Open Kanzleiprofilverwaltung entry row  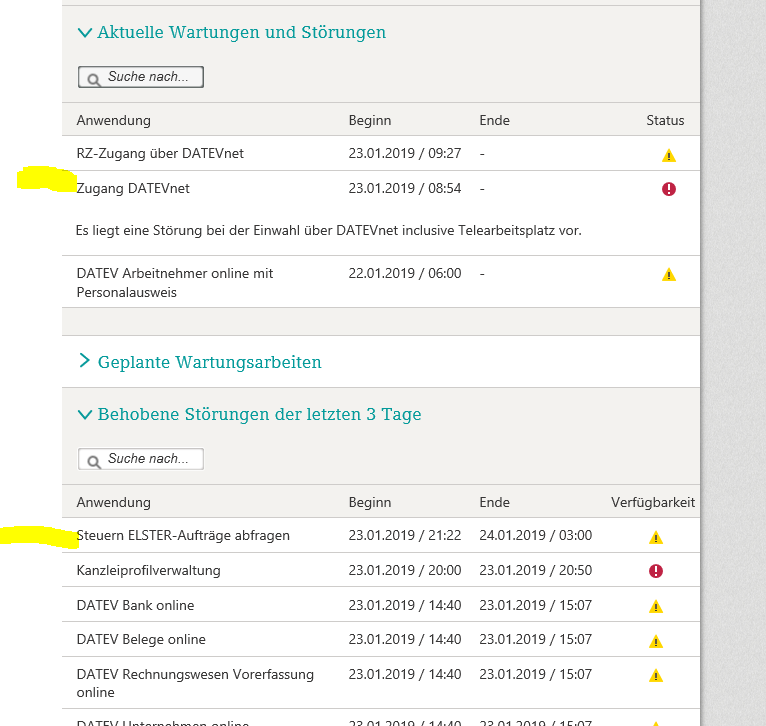click(148, 571)
